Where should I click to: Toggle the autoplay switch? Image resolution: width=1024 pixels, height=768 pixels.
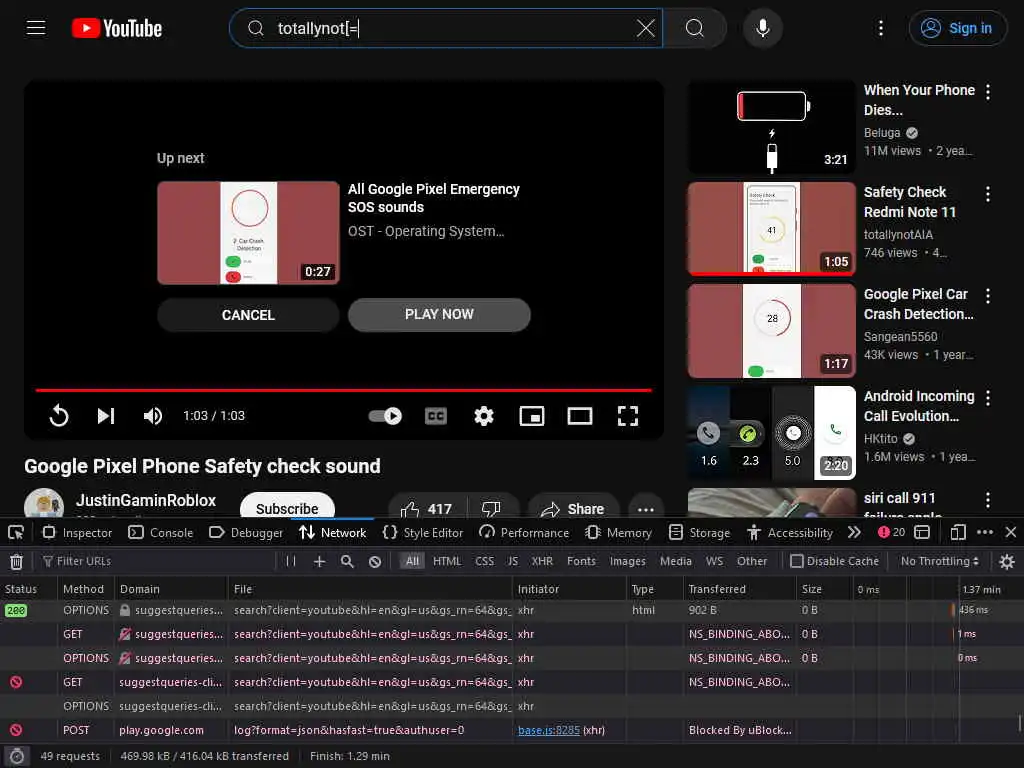[x=385, y=416]
